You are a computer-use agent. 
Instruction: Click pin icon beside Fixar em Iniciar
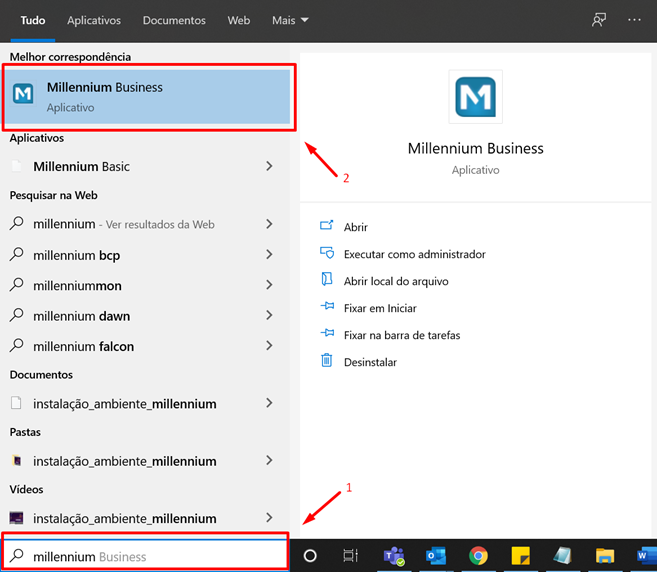point(327,306)
